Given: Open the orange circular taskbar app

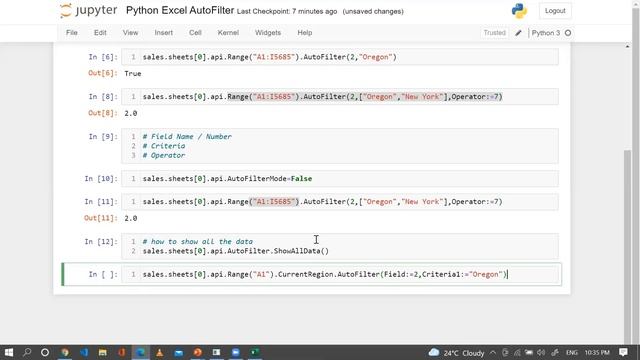Looking at the screenshot, I should [x=198, y=352].
